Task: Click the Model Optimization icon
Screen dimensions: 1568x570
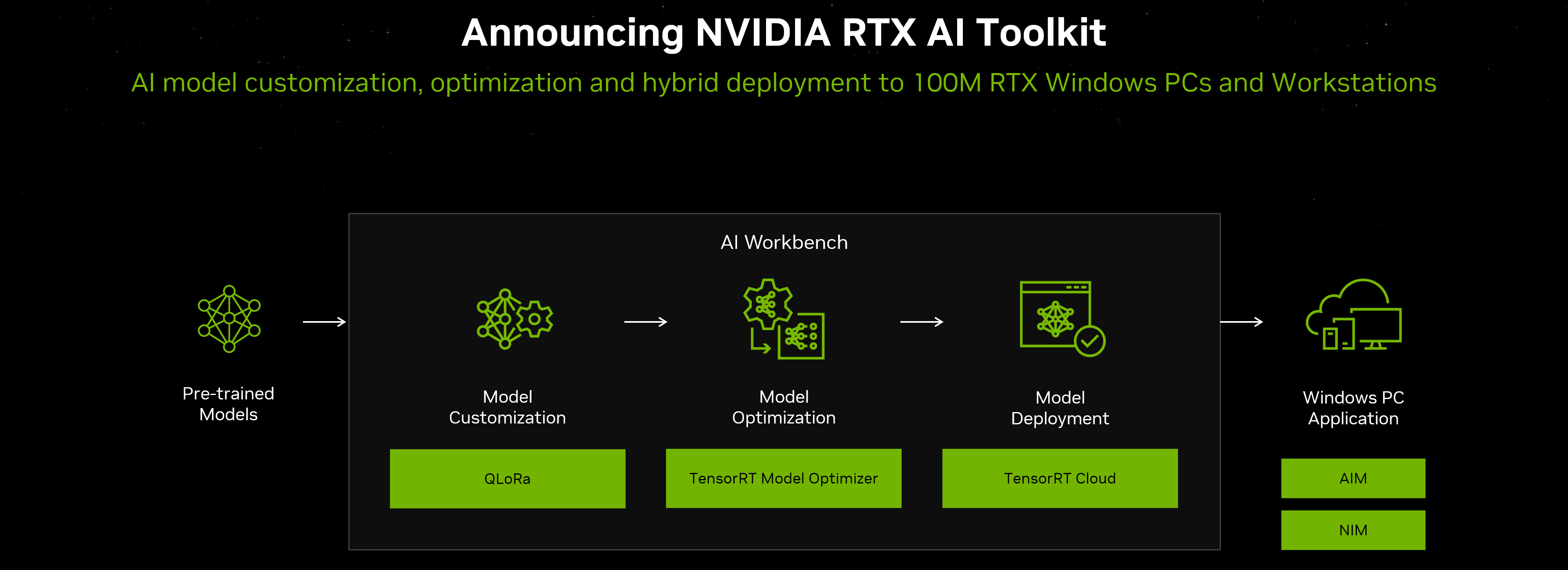Action: click(784, 319)
